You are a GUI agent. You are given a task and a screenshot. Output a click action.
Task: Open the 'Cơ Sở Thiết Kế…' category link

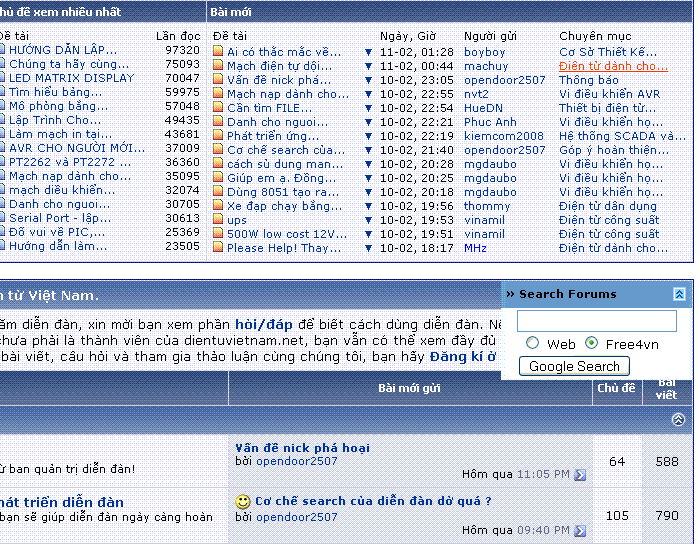(x=608, y=52)
